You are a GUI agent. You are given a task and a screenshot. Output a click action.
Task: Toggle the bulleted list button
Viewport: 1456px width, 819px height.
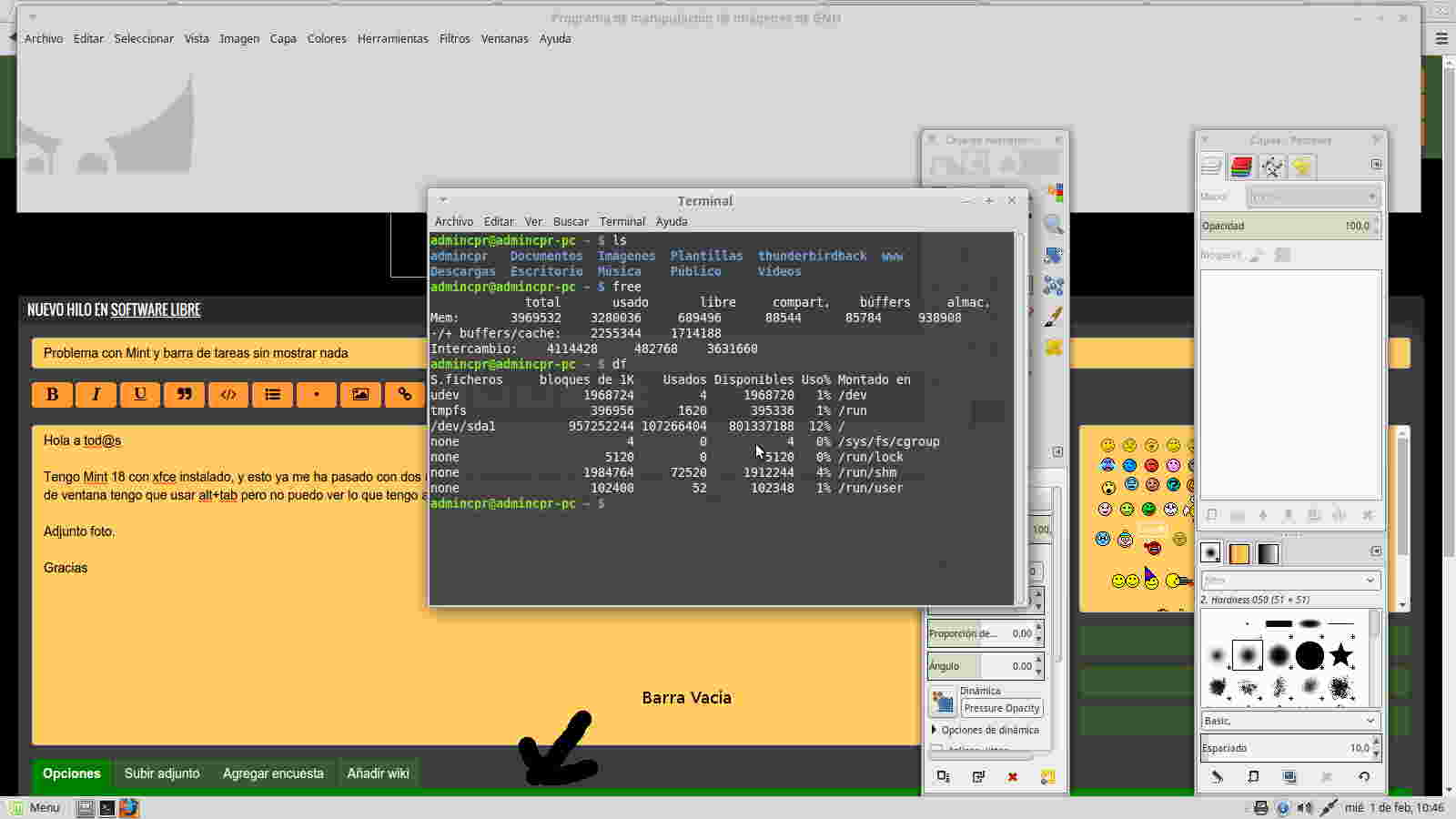coord(272,394)
